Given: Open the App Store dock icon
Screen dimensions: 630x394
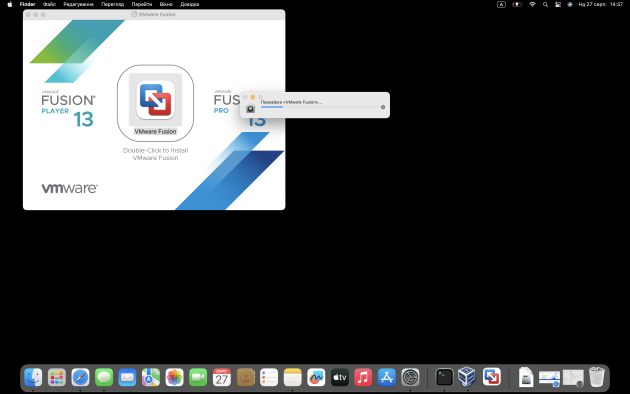Looking at the screenshot, I should pyautogui.click(x=387, y=378).
